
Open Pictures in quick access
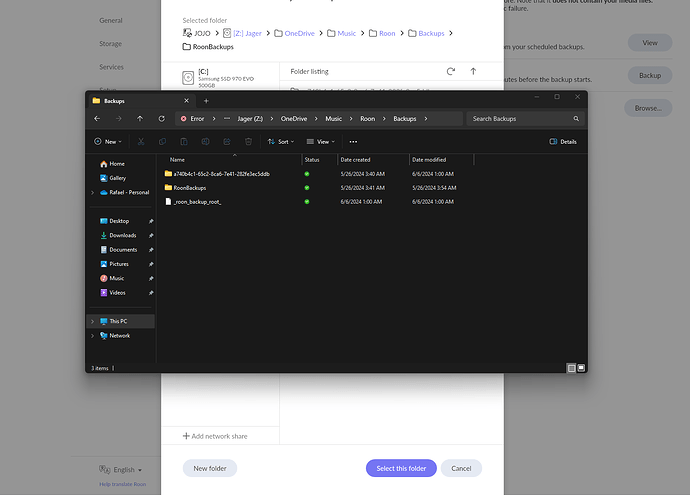click(114, 264)
